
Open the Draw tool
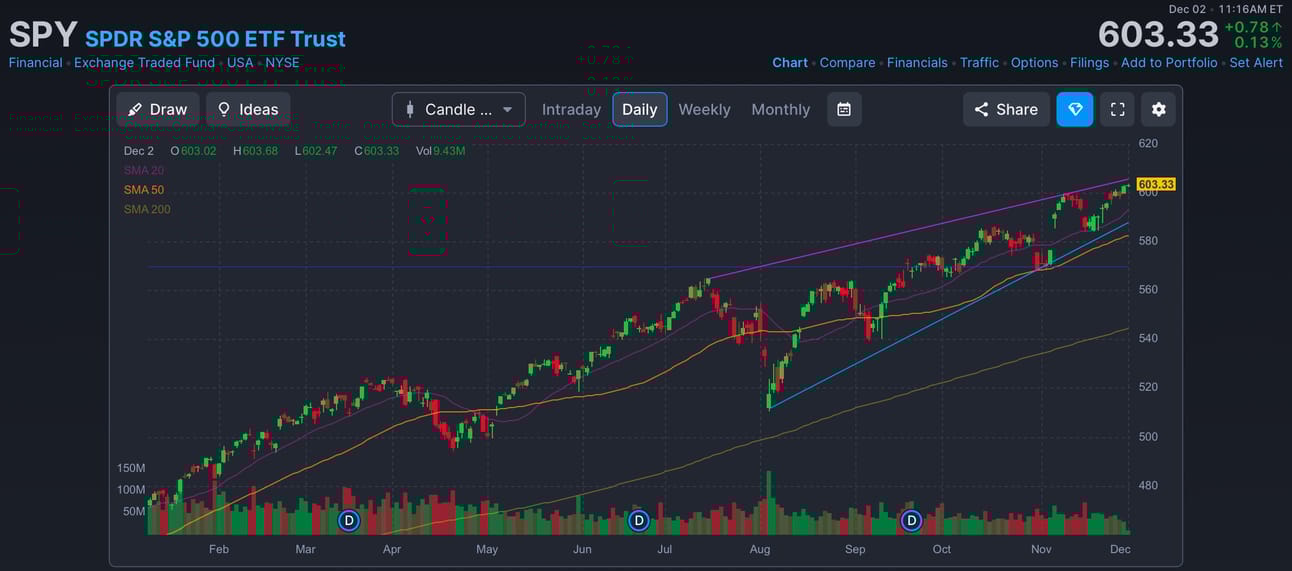pos(158,109)
